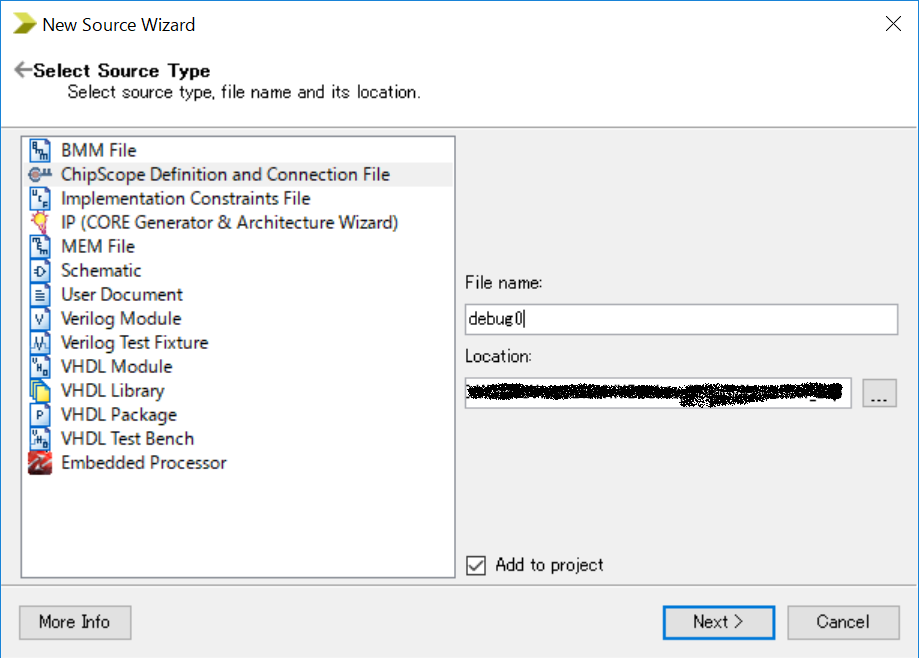Select Verilog Module source type

tap(121, 319)
